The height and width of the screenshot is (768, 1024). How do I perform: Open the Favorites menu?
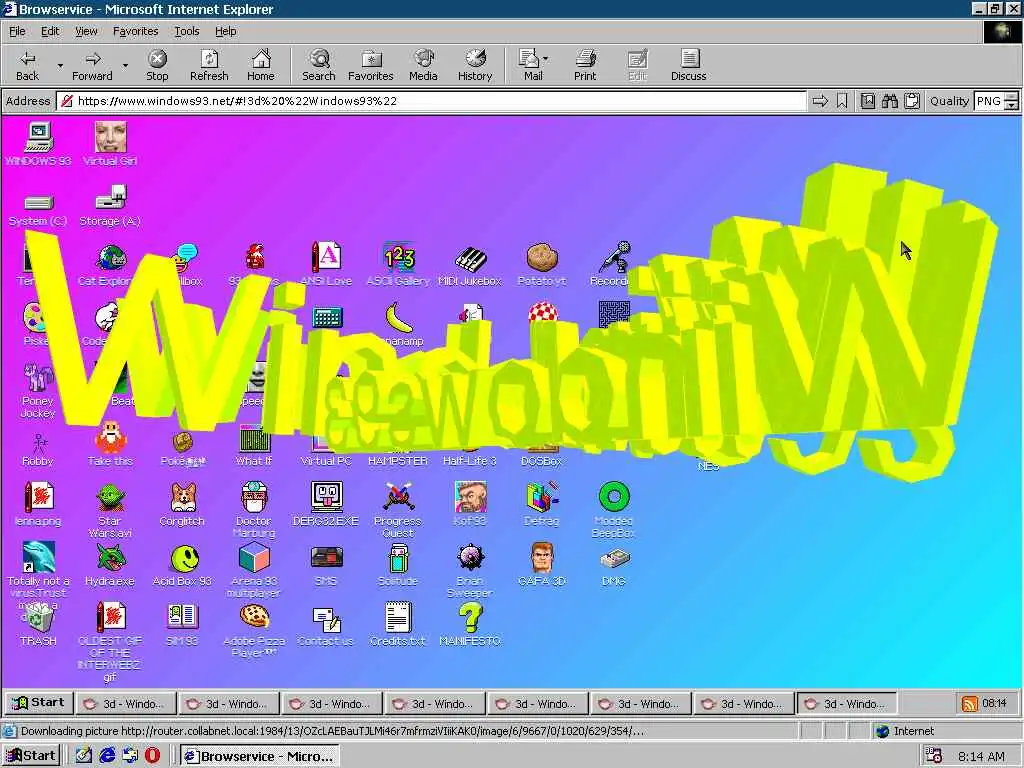point(135,31)
